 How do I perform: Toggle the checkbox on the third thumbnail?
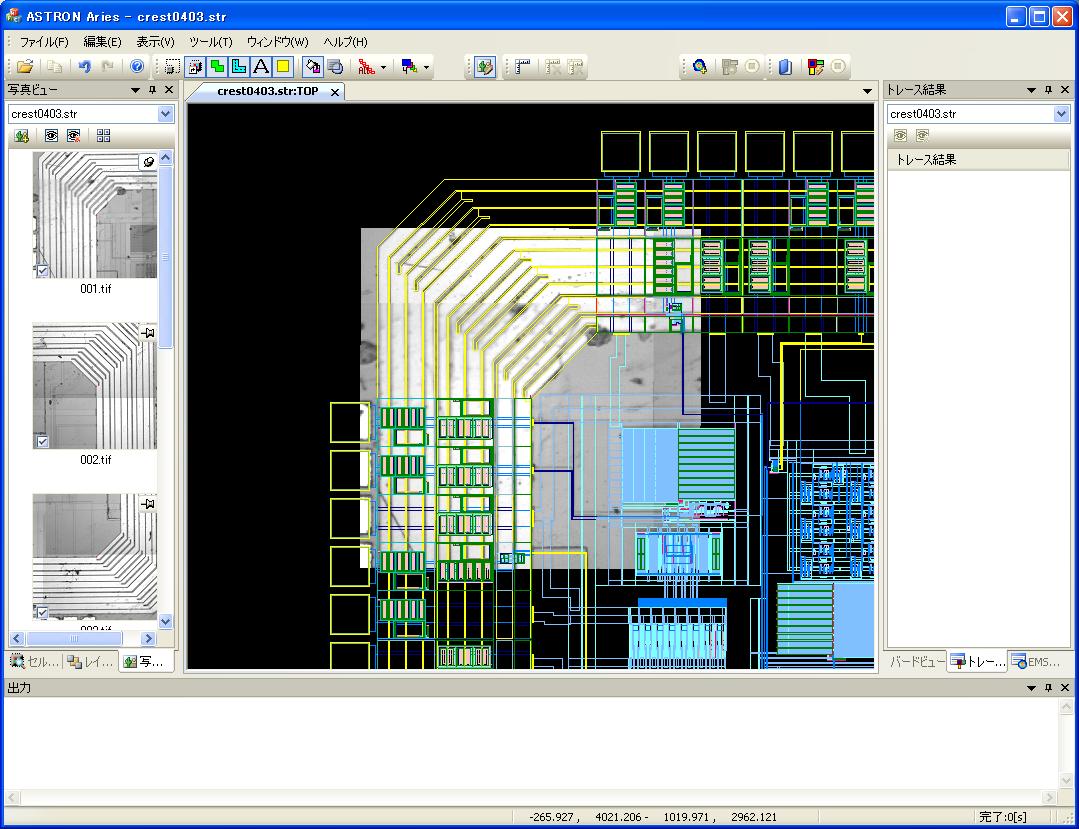tap(42, 612)
